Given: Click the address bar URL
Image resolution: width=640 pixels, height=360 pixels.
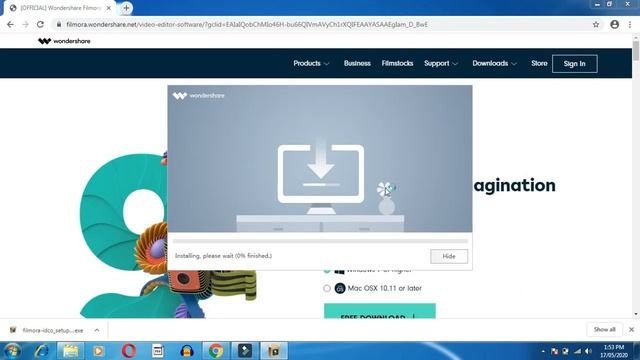Looking at the screenshot, I should pos(247,24).
